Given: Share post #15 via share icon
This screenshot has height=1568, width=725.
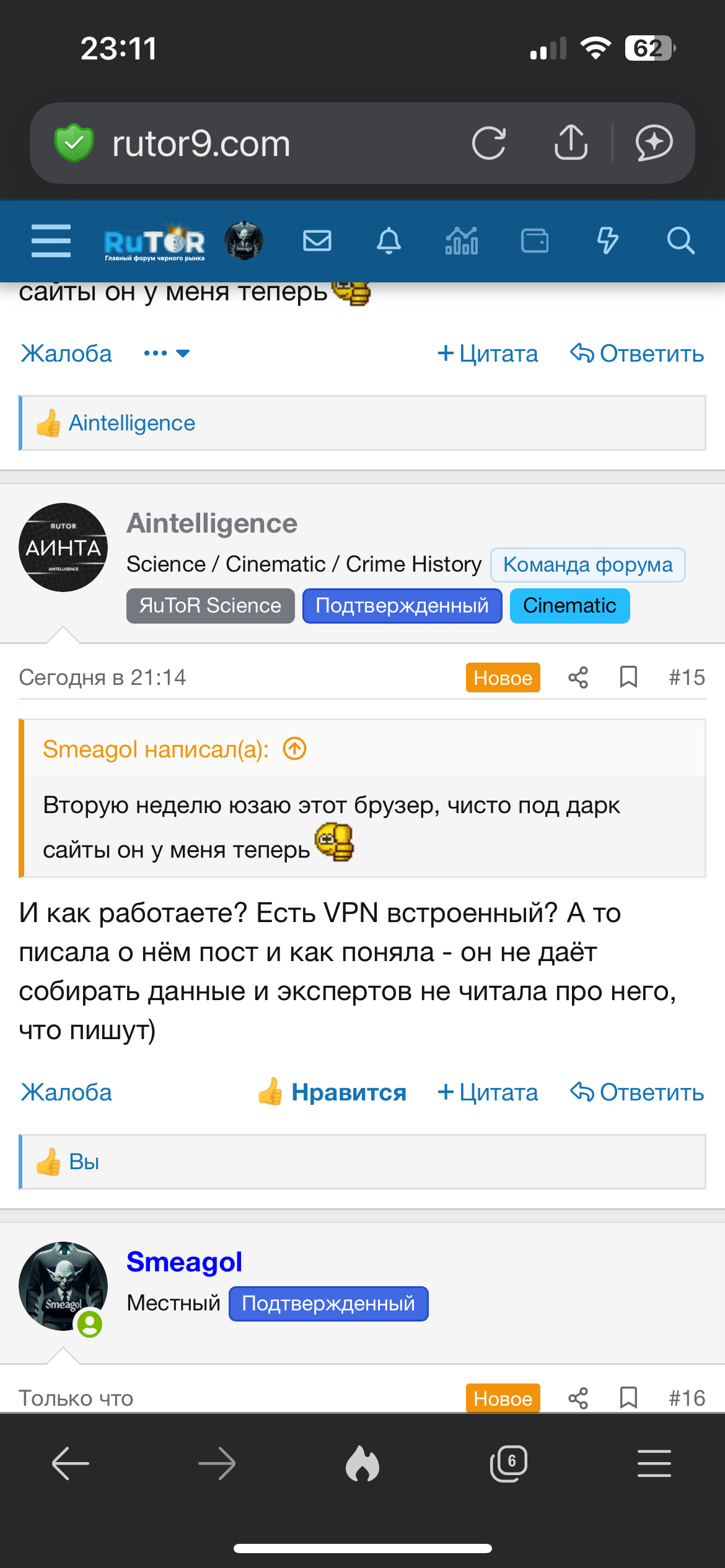Looking at the screenshot, I should [x=578, y=677].
